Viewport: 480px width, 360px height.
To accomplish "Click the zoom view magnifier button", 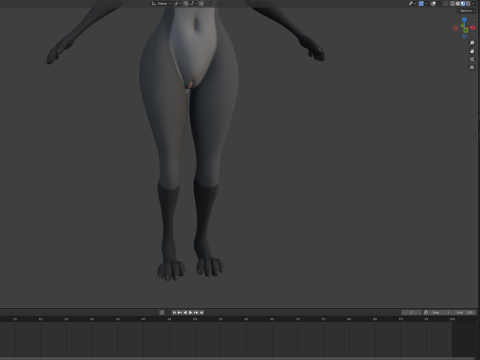I will (x=472, y=43).
